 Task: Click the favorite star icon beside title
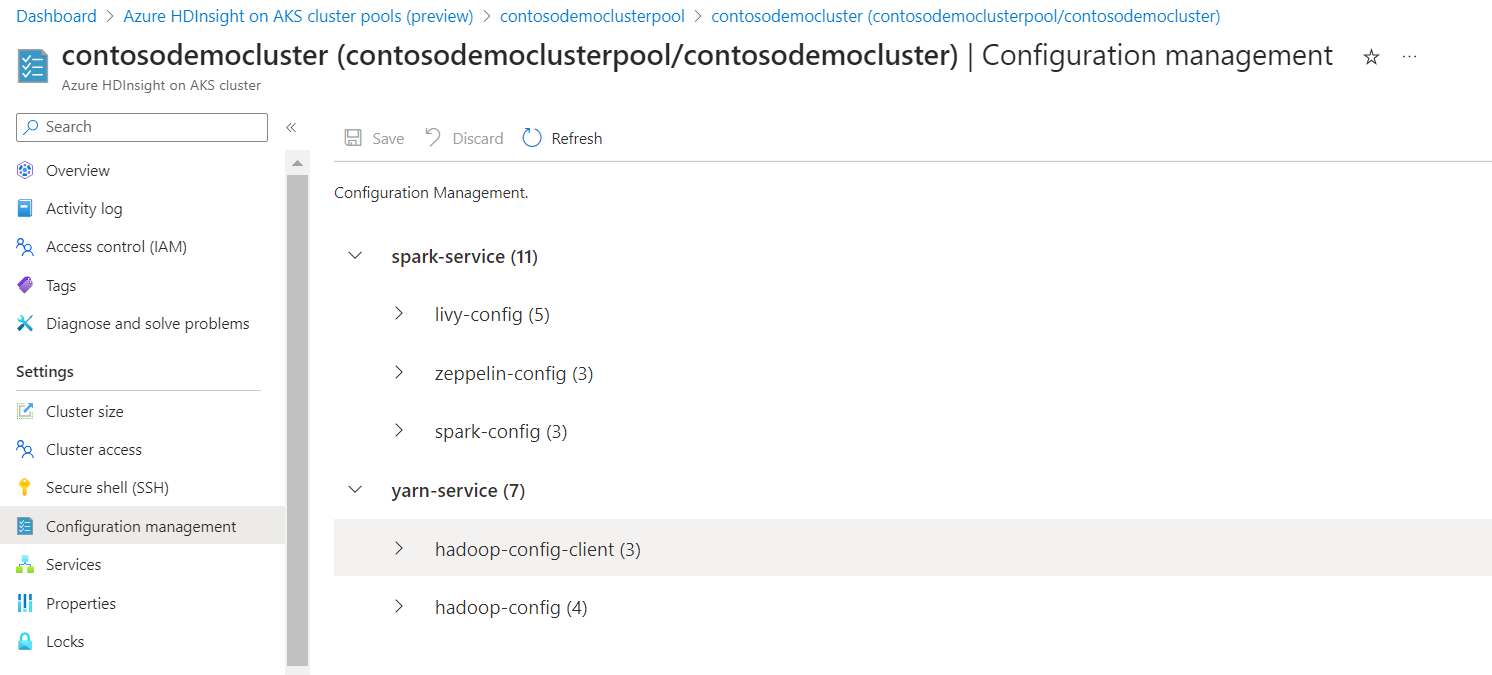point(1371,58)
